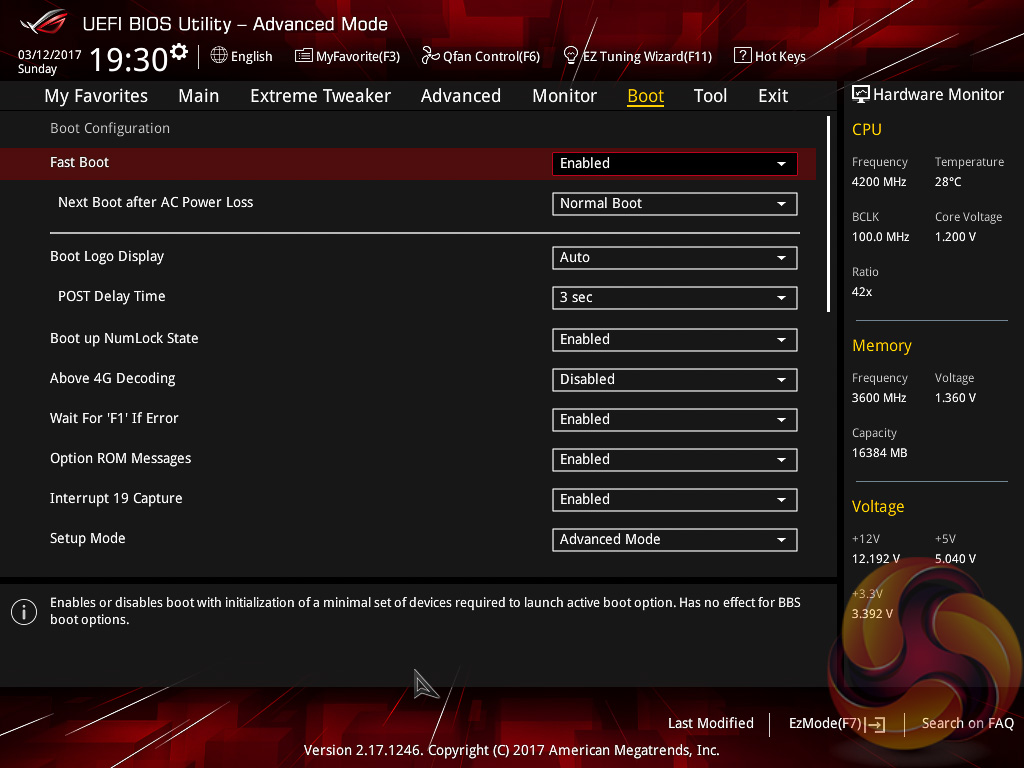Select the Option ROM Messages label

point(121,458)
